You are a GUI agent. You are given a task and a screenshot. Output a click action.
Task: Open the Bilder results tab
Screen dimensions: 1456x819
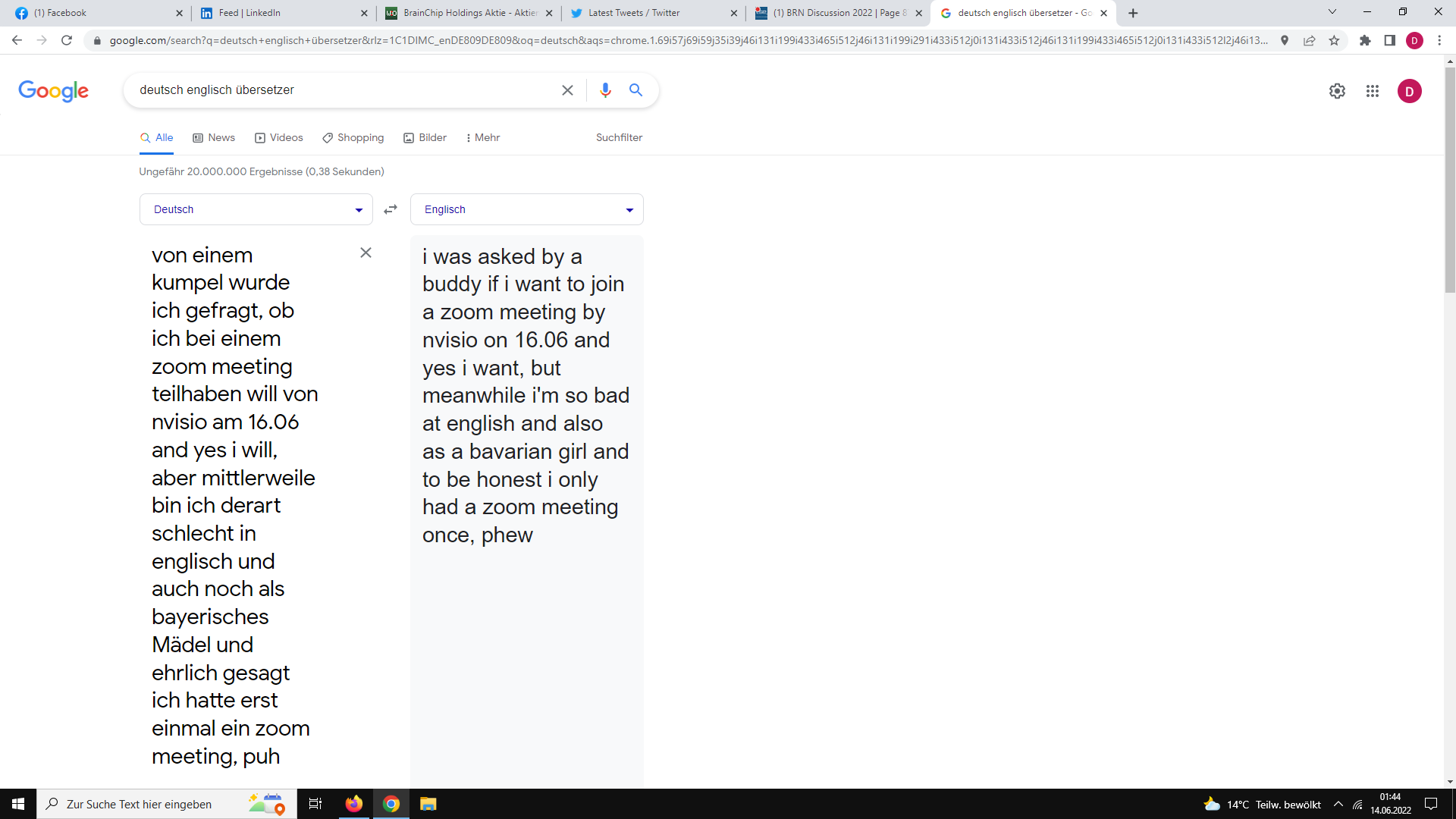425,137
